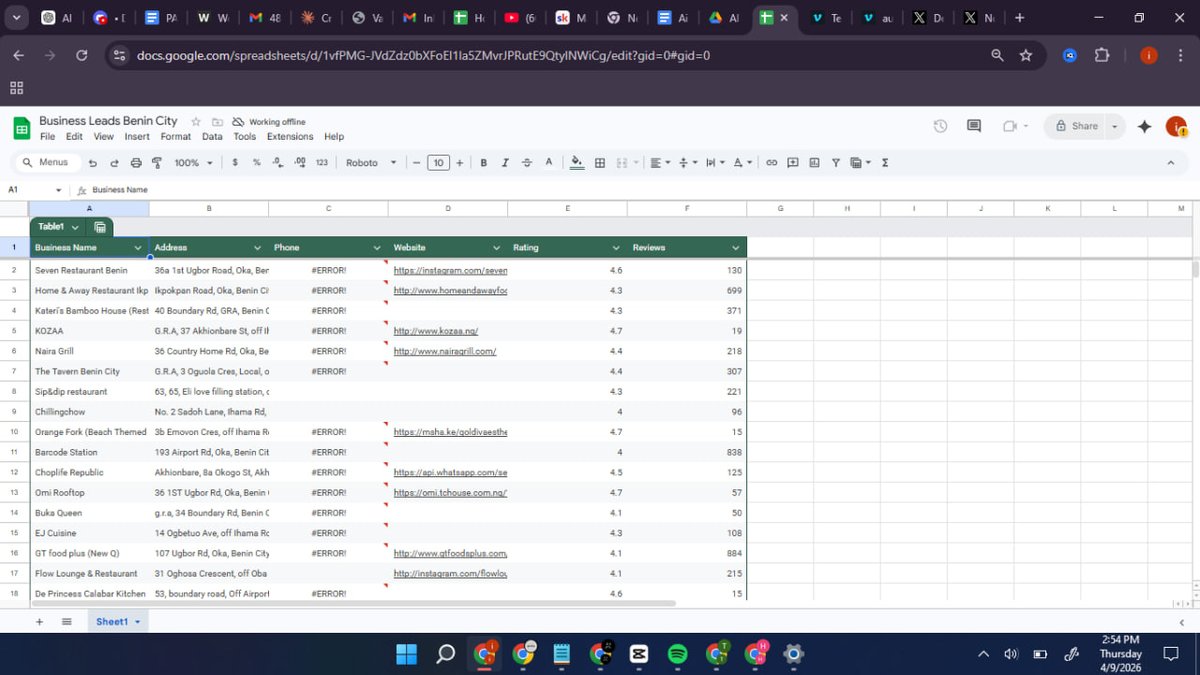This screenshot has width=1200, height=675.
Task: Apply percent format to the selection
Action: [x=257, y=163]
